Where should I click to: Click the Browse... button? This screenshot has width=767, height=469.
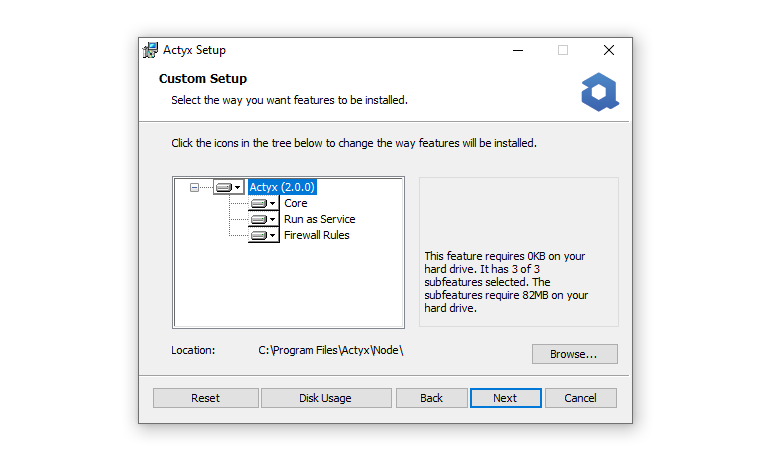(575, 354)
